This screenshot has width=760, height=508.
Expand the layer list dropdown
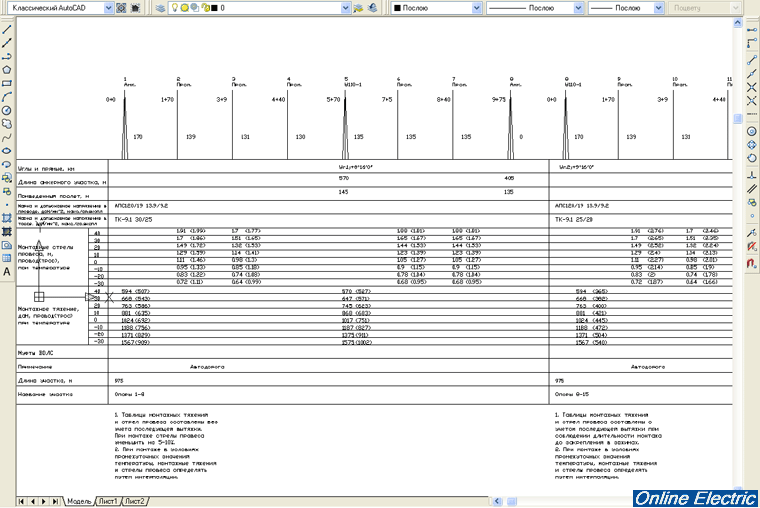(x=345, y=8)
